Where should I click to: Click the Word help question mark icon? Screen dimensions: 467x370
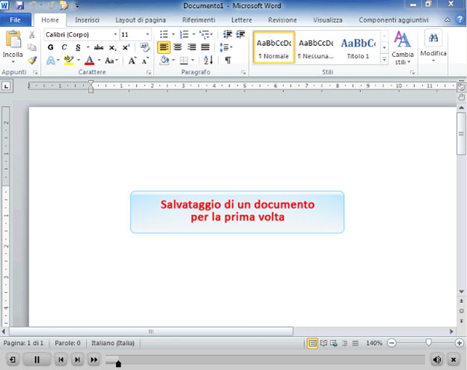(459, 19)
